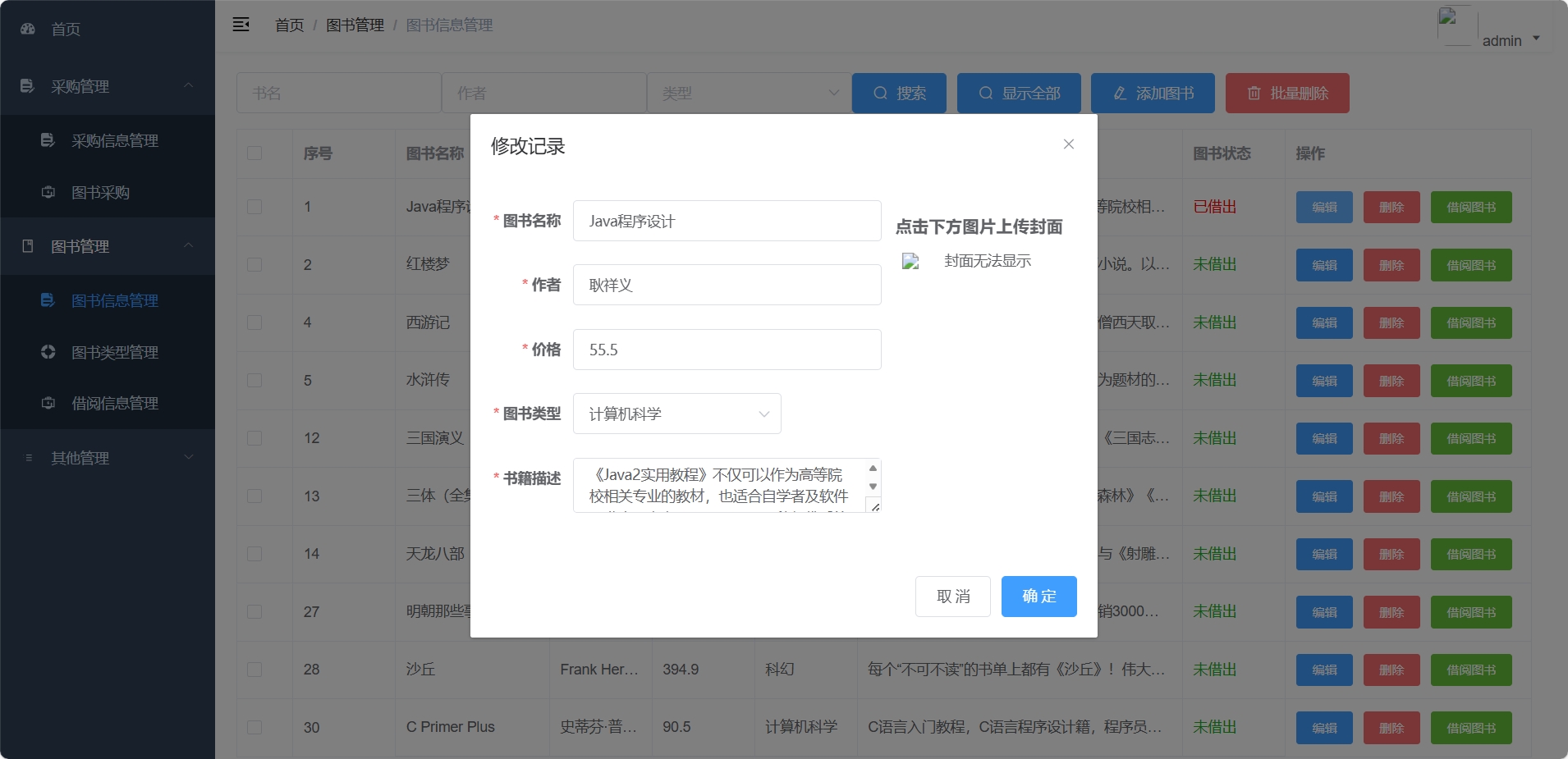1568x759 pixels.
Task: Click the pencil icon in 添加图书 button
Action: point(1121,94)
